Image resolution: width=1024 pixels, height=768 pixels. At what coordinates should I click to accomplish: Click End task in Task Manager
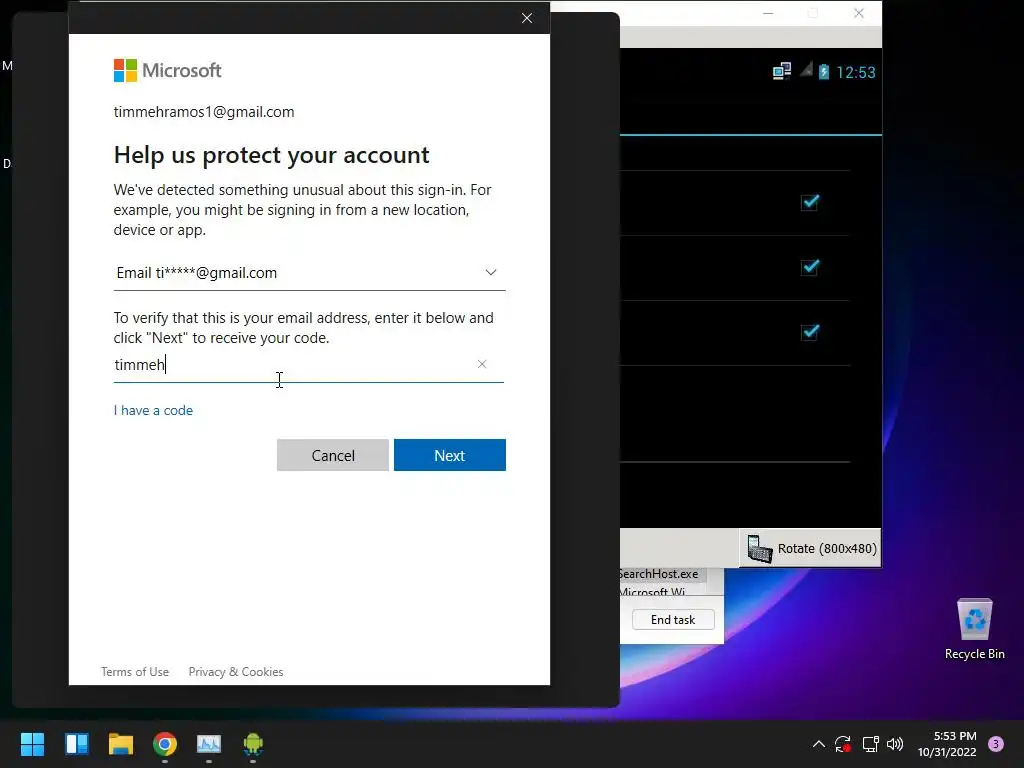[x=673, y=620]
